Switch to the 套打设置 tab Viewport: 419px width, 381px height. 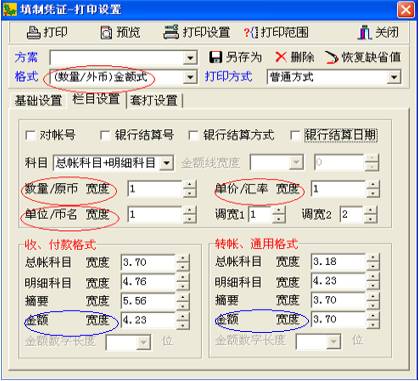[154, 100]
